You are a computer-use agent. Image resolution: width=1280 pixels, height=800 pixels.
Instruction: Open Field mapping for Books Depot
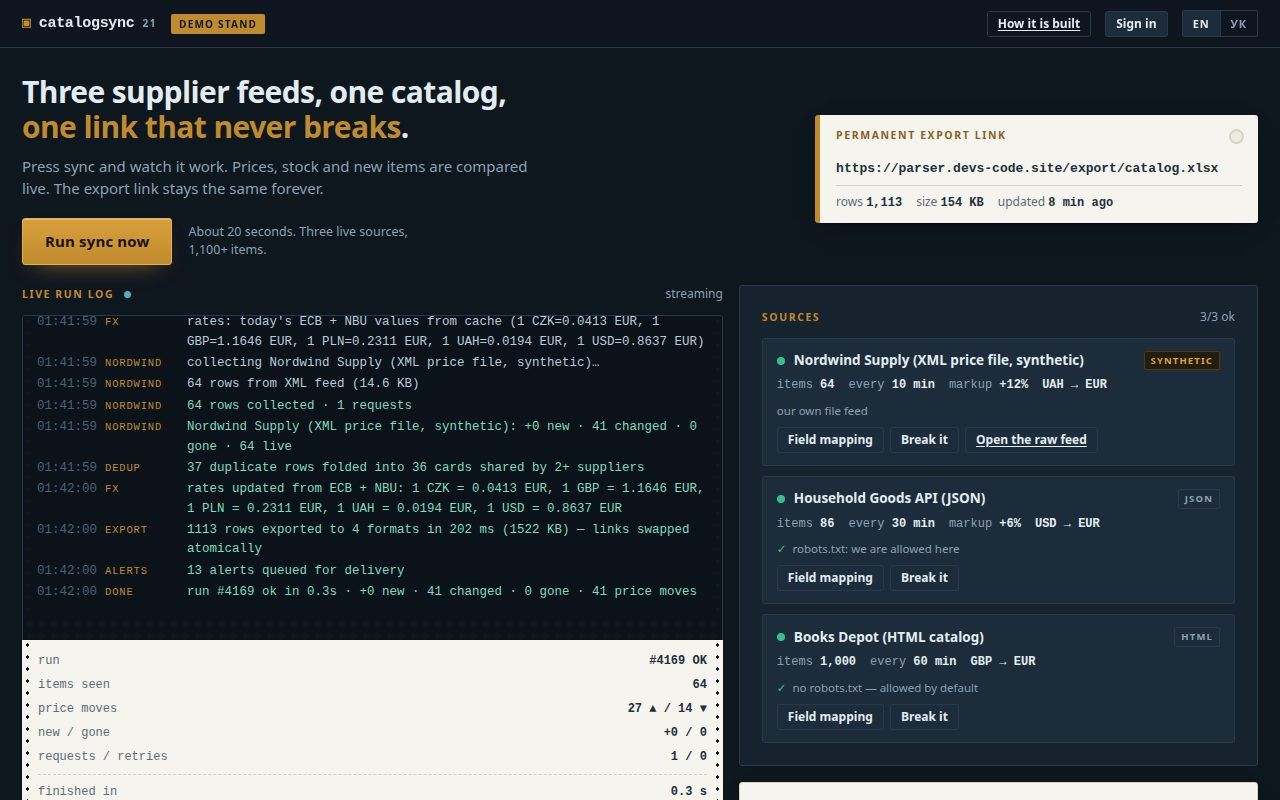[x=830, y=717]
